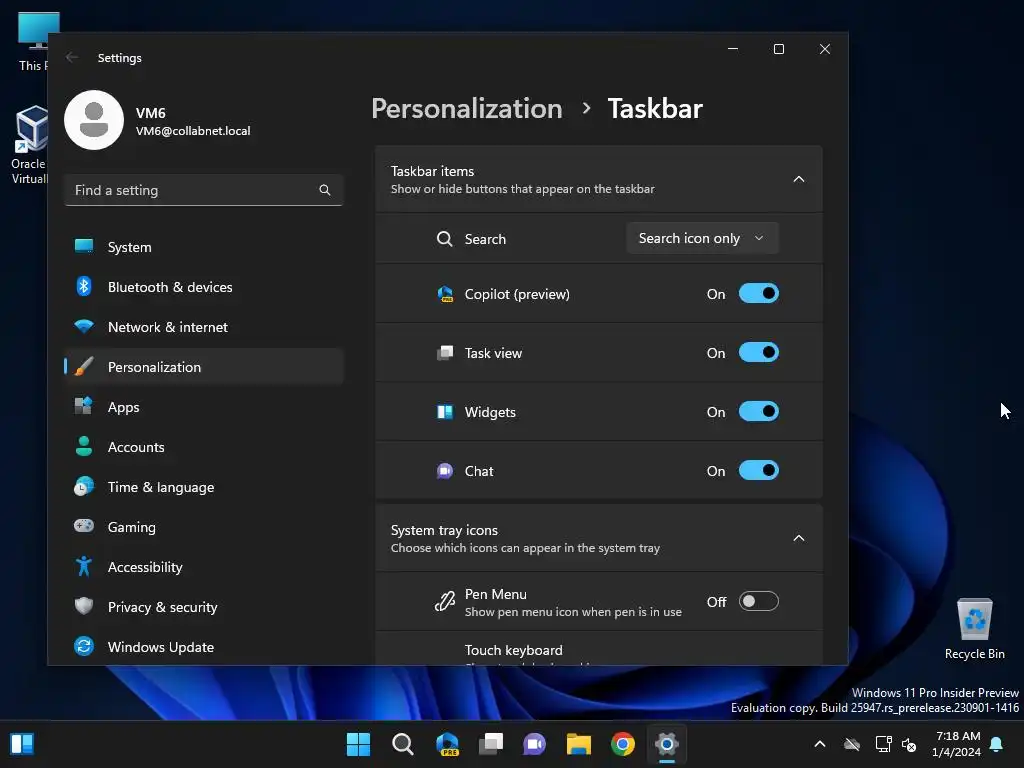Click the Pen Menu icon in settings row
The width and height of the screenshot is (1024, 768).
(x=445, y=601)
